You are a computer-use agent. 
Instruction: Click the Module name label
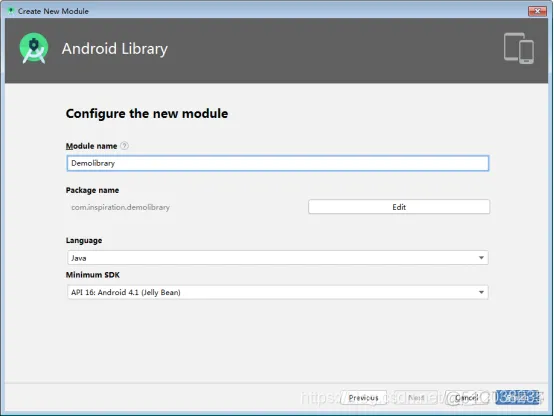pos(92,146)
